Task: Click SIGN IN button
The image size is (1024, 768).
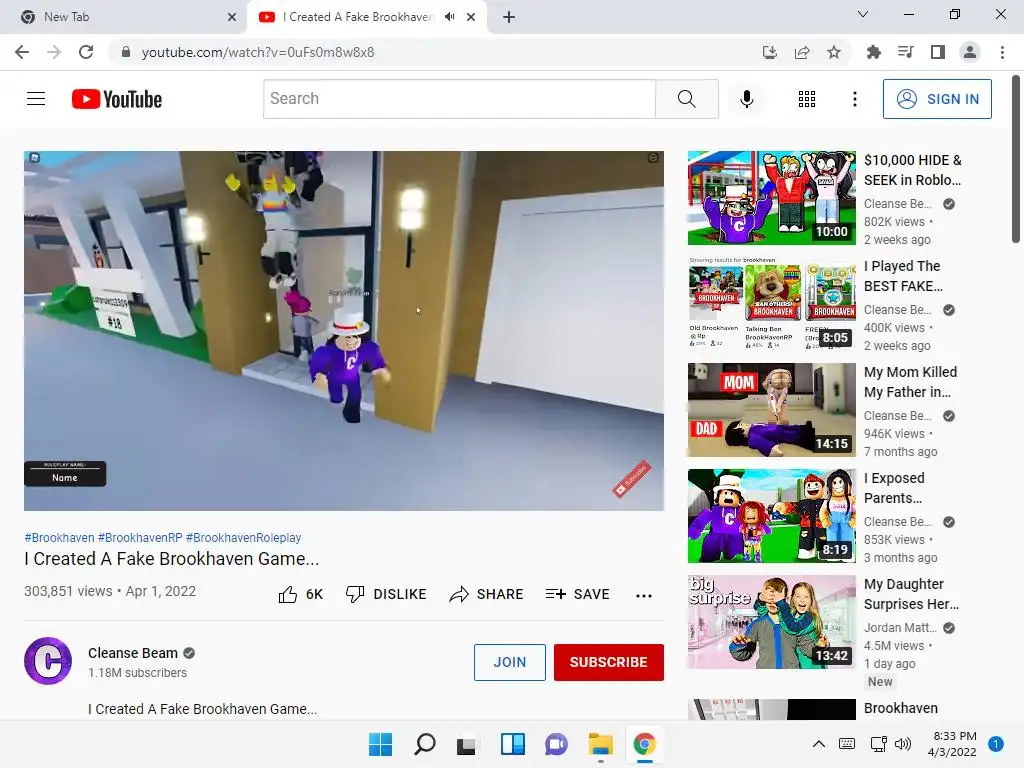Action: [x=936, y=99]
